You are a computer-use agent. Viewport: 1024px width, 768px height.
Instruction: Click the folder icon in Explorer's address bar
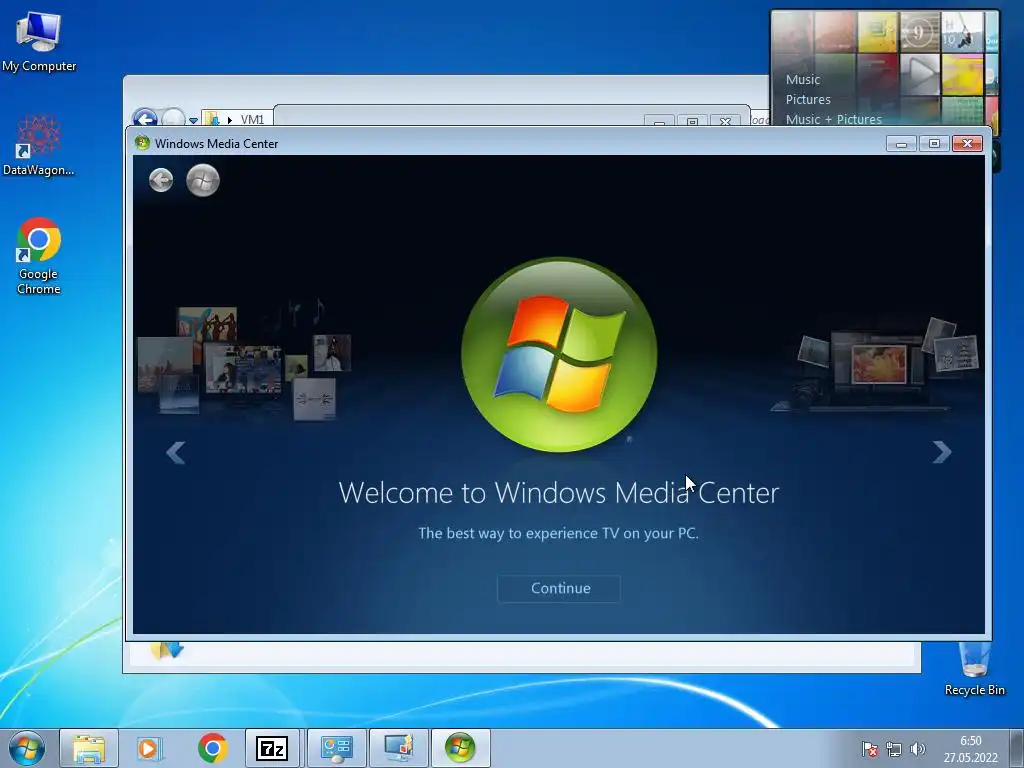pyautogui.click(x=212, y=119)
